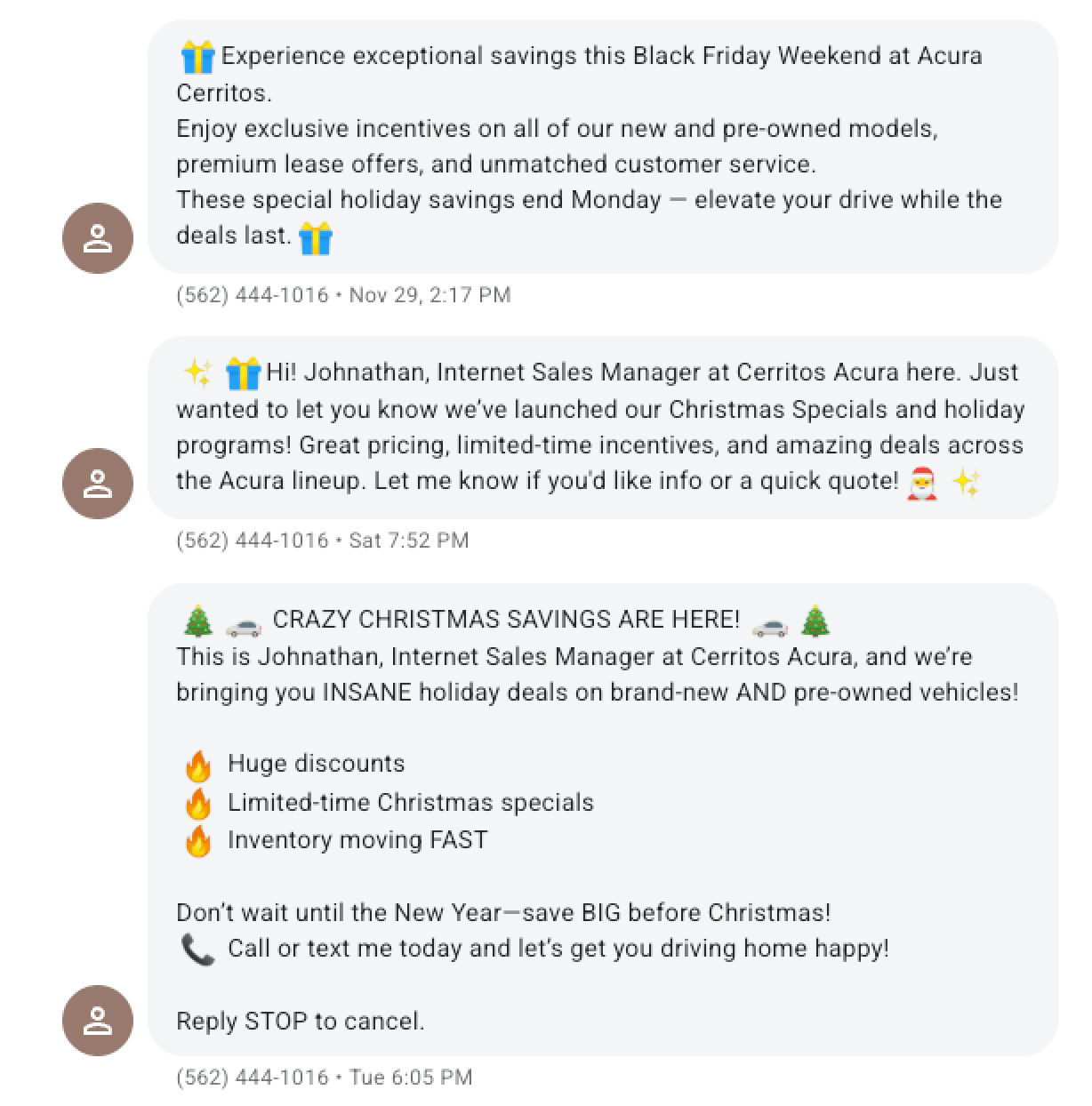Click the gift emoji before "Experience exceptional savings"
This screenshot has height=1106, width=1092.
(197, 57)
